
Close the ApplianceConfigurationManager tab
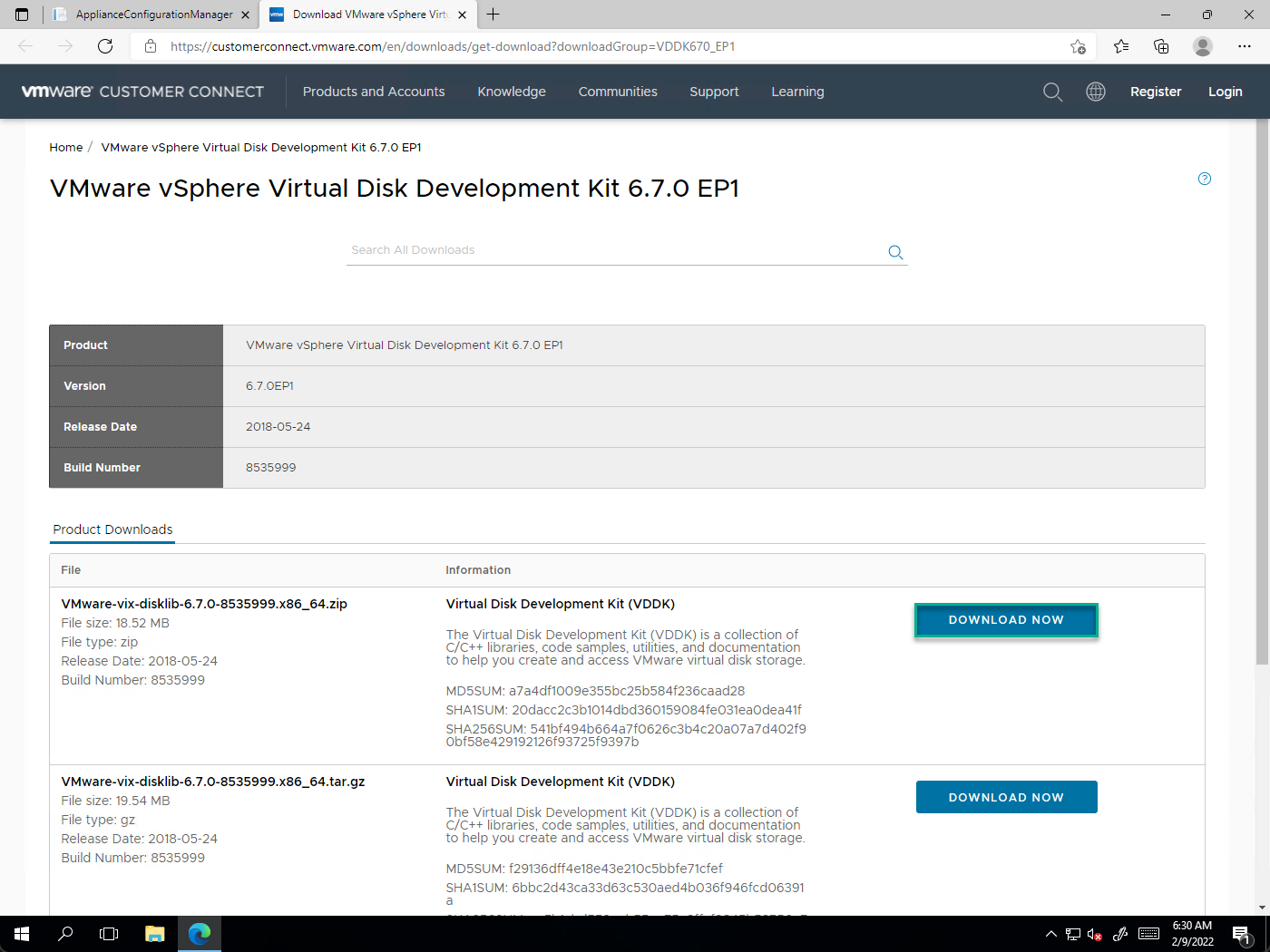pos(245,15)
